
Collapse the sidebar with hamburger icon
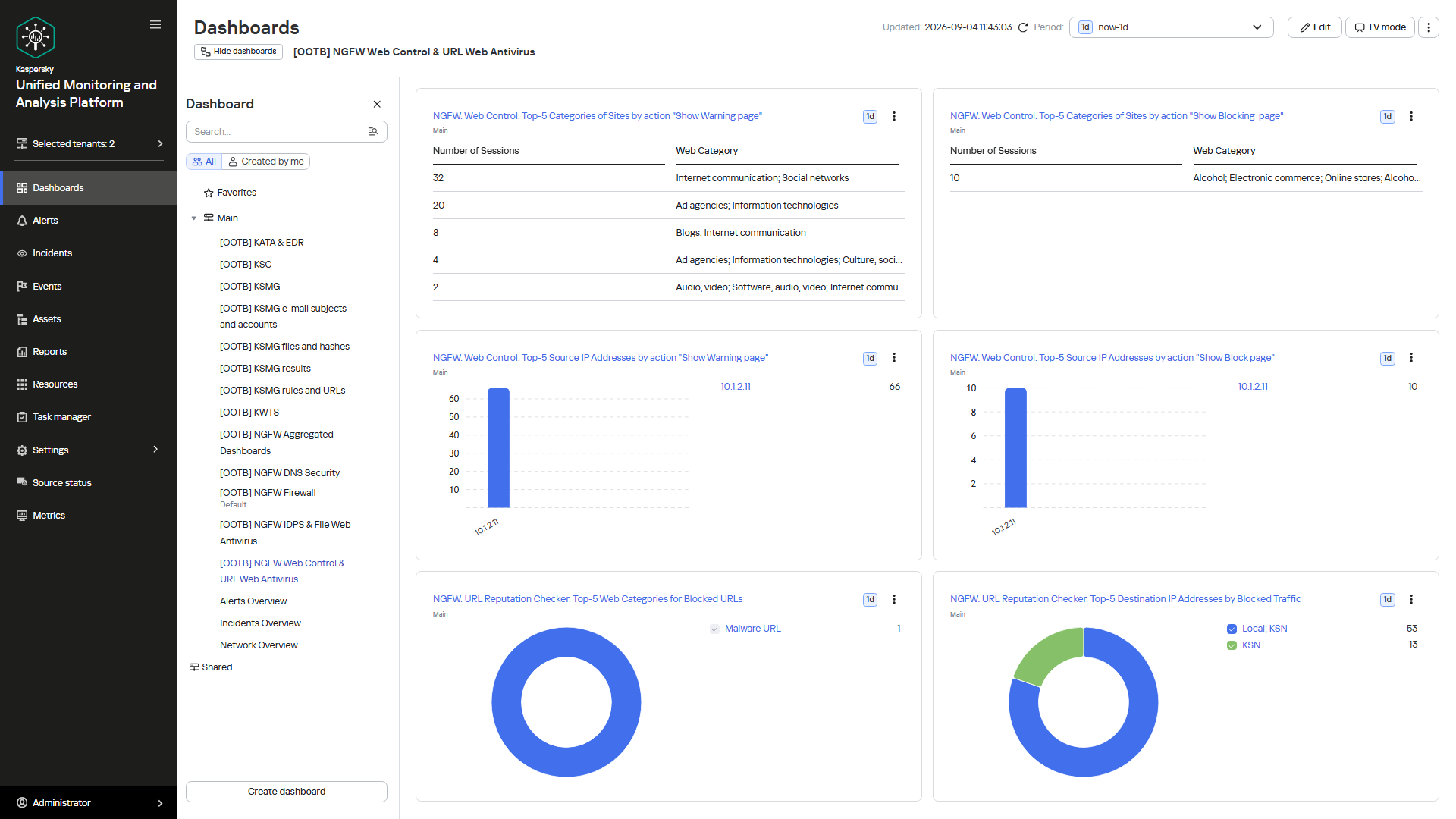point(155,24)
